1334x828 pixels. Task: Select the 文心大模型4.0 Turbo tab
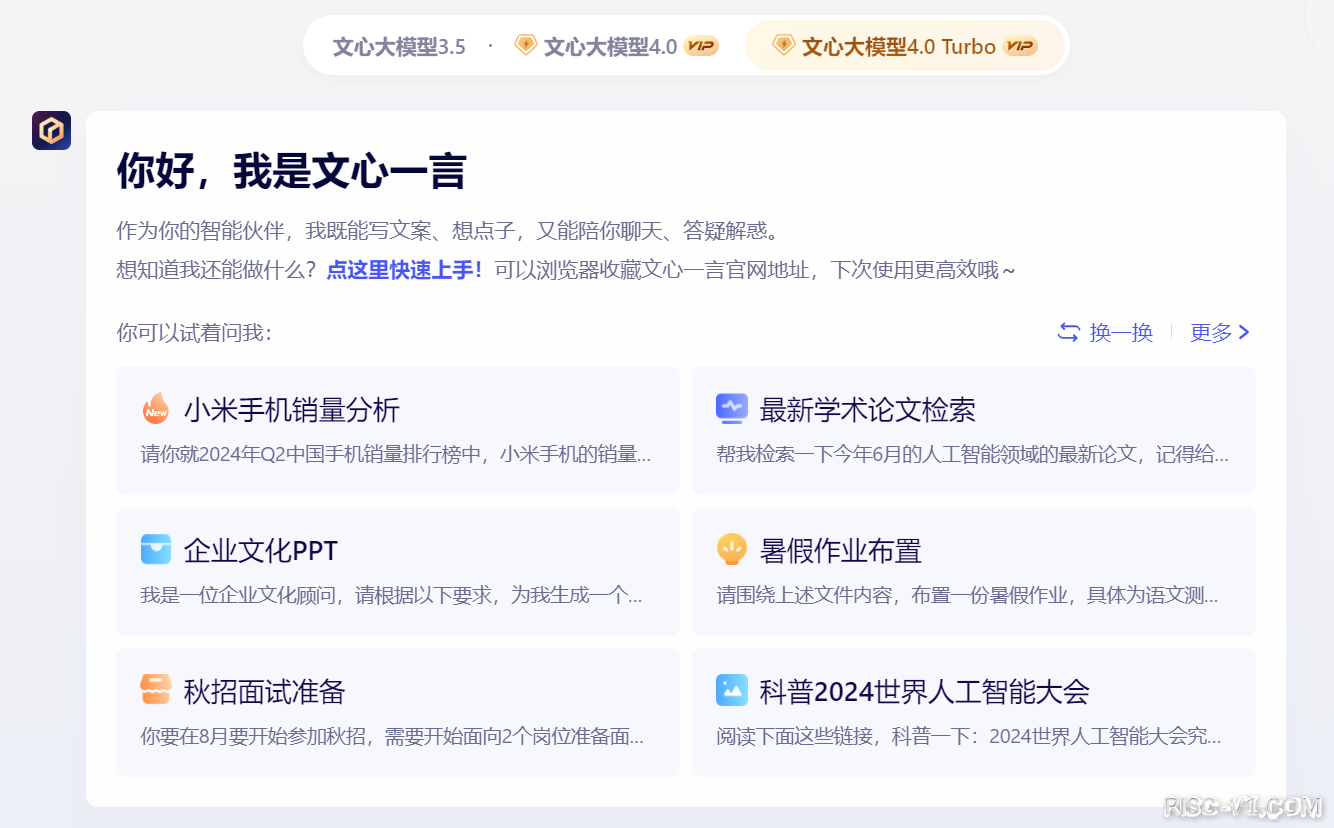(904, 46)
